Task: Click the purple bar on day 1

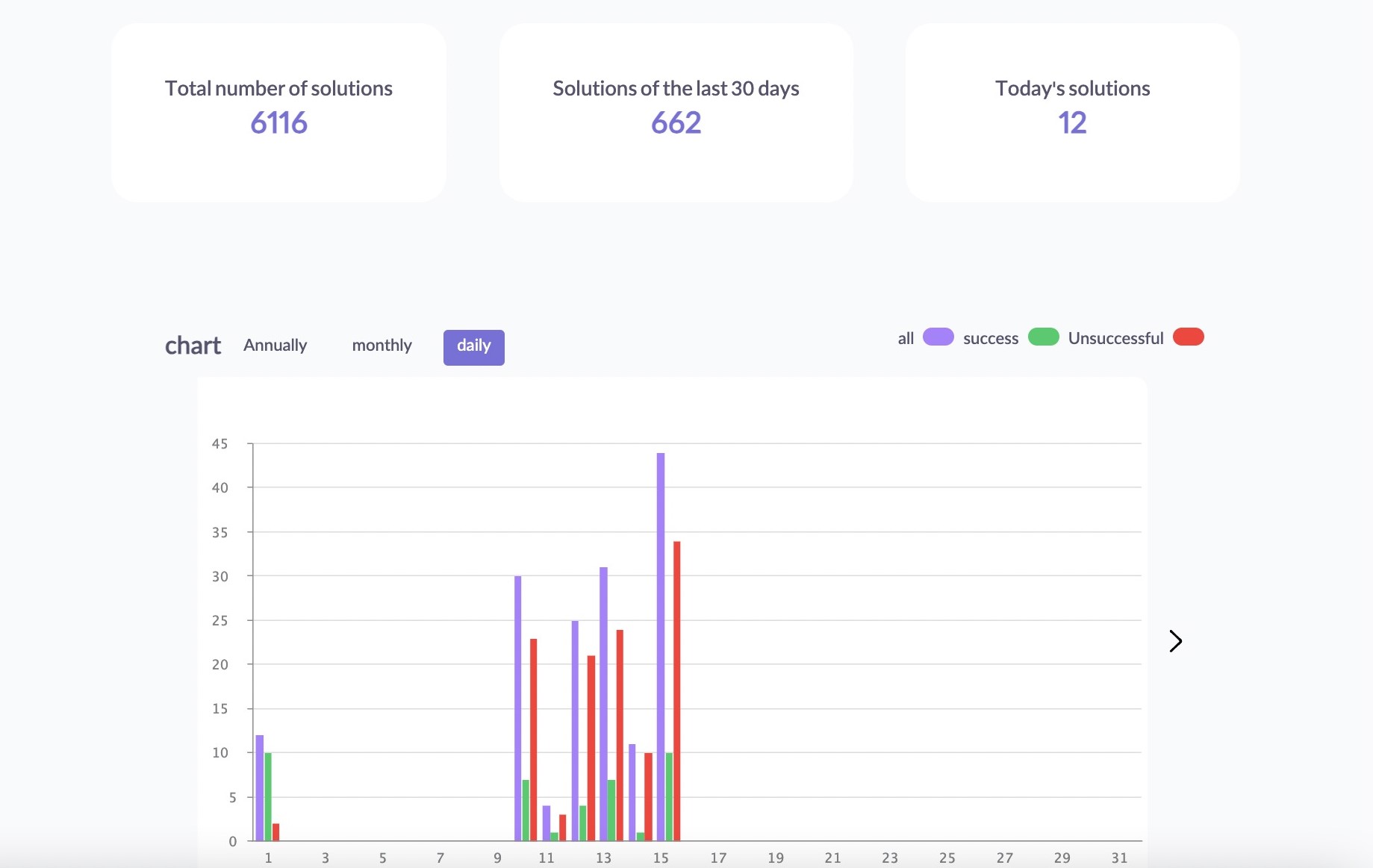Action: coord(260,787)
